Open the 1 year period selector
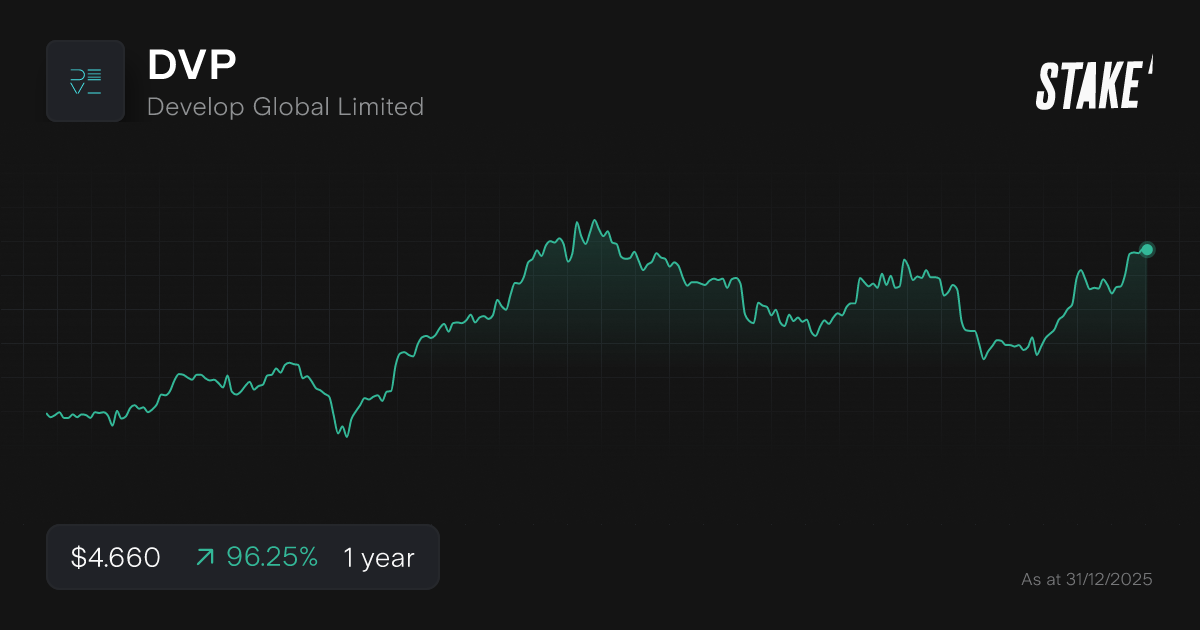Viewport: 1200px width, 630px height. [x=378, y=557]
